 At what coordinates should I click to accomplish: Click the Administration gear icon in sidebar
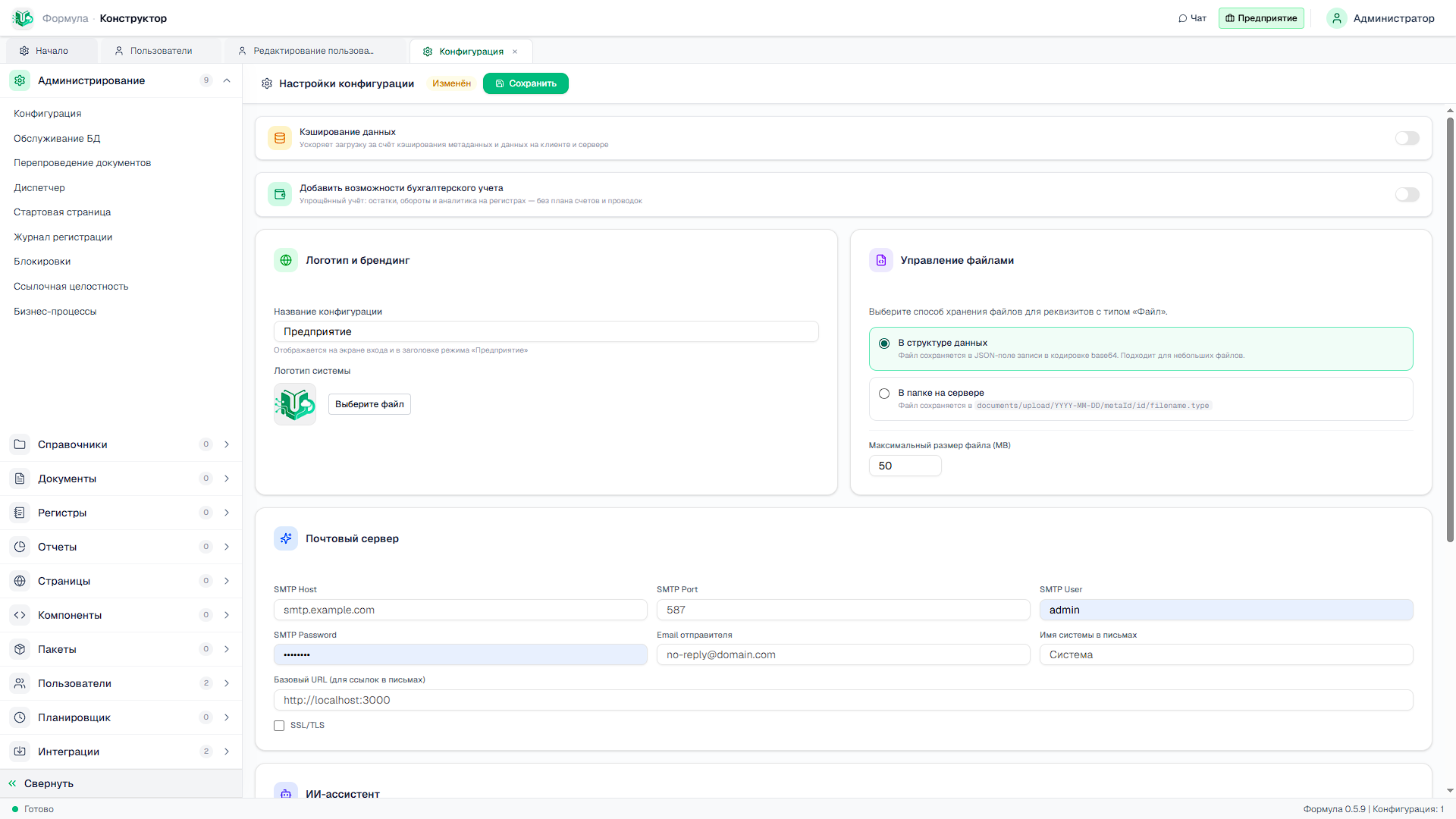tap(20, 80)
